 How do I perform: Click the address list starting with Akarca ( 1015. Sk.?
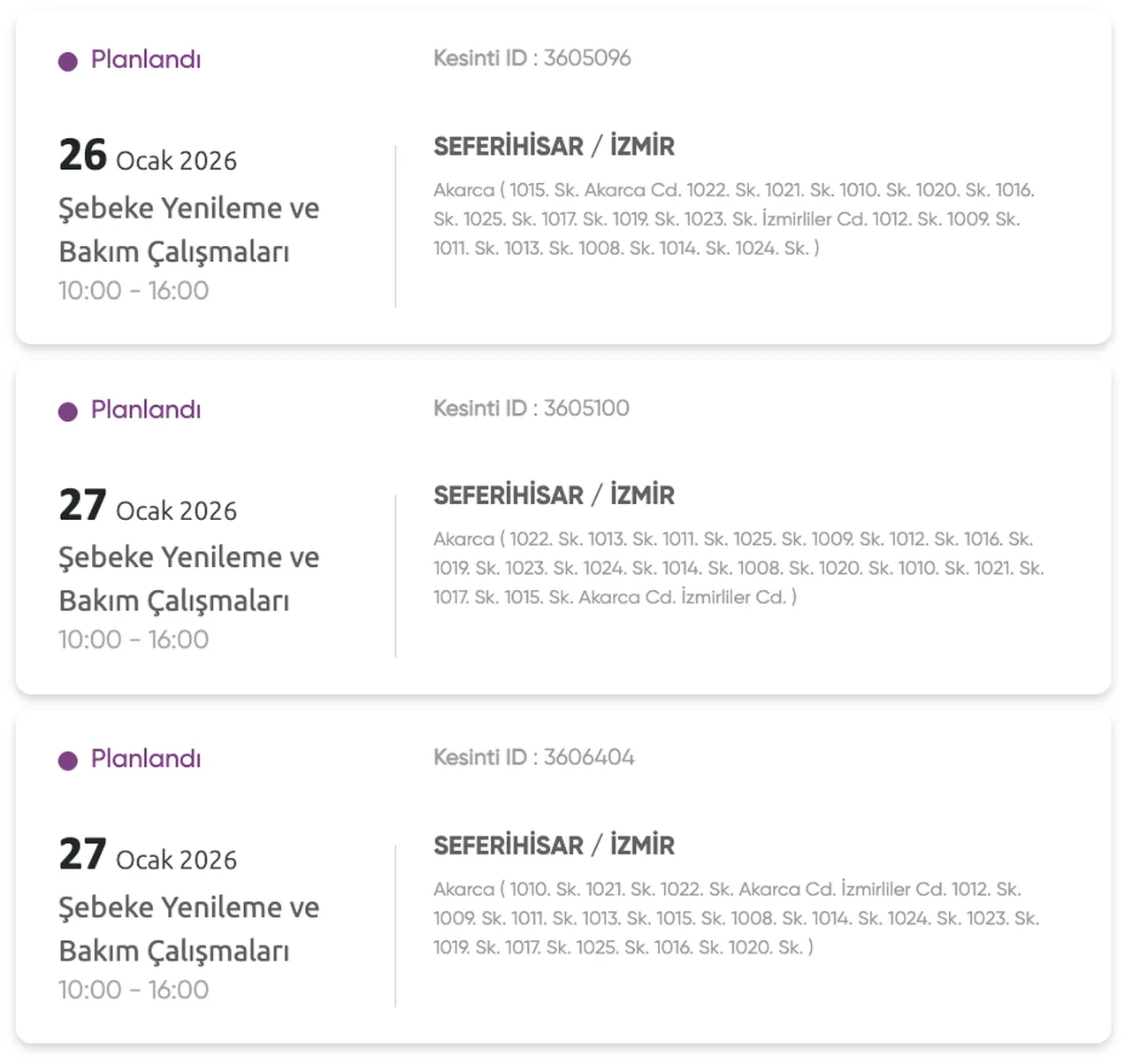coord(733,219)
